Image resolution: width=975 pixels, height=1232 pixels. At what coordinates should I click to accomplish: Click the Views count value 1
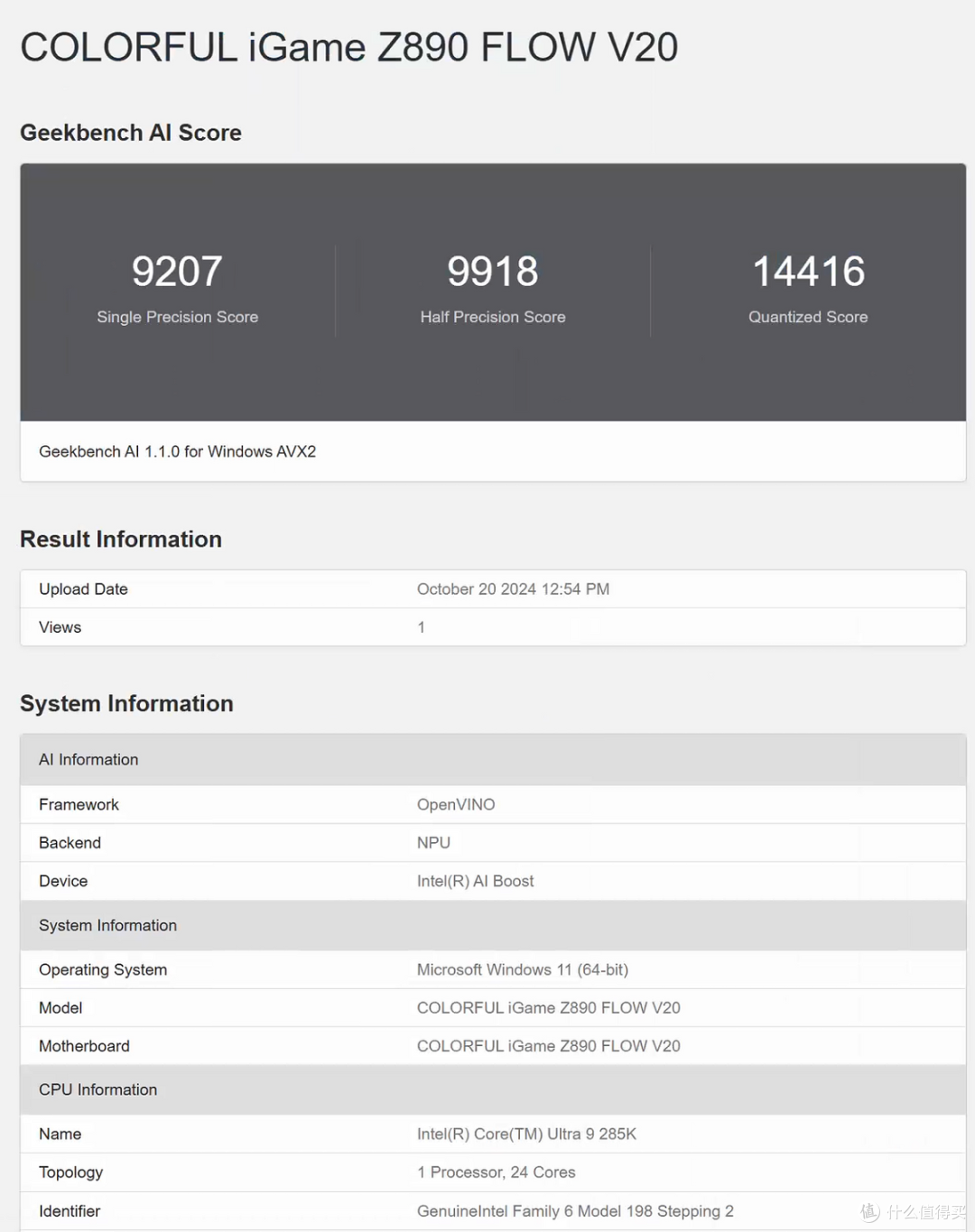pos(421,627)
